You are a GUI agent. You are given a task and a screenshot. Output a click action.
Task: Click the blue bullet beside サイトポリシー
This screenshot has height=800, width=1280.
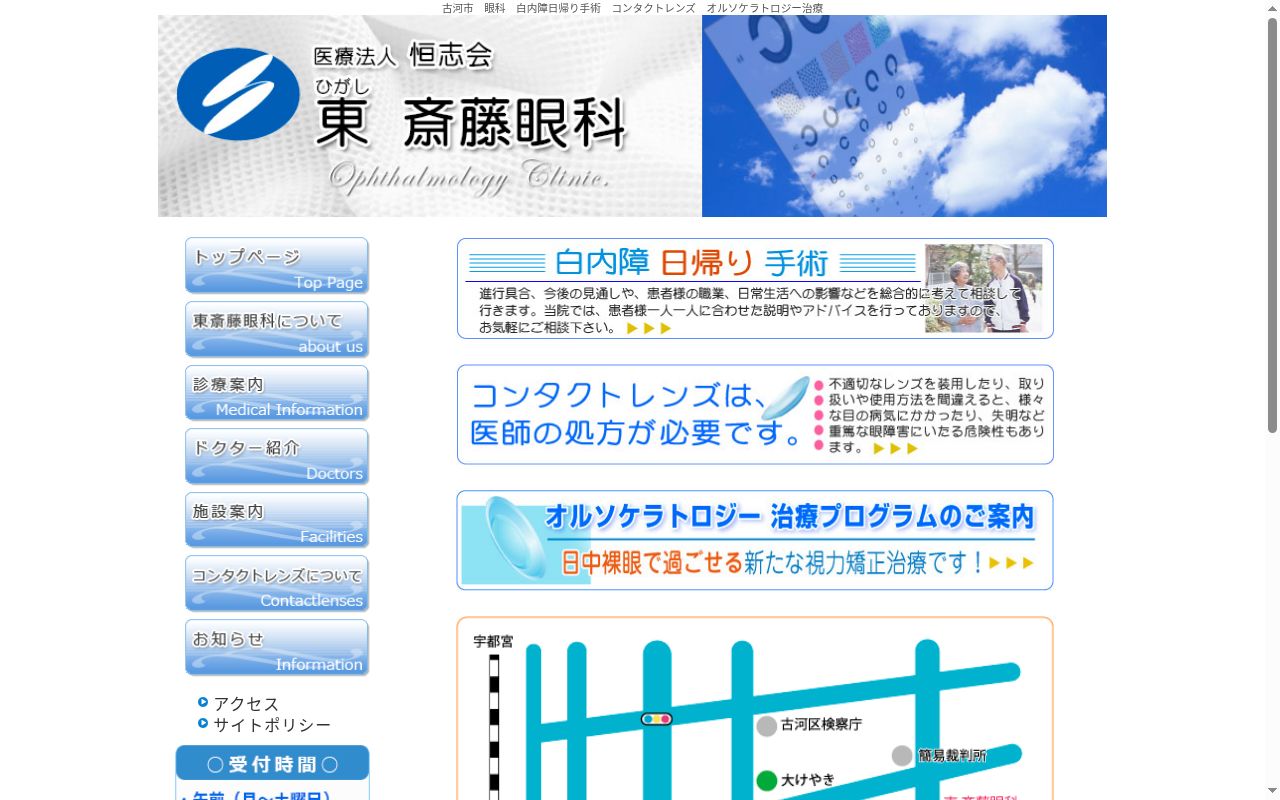click(x=203, y=723)
